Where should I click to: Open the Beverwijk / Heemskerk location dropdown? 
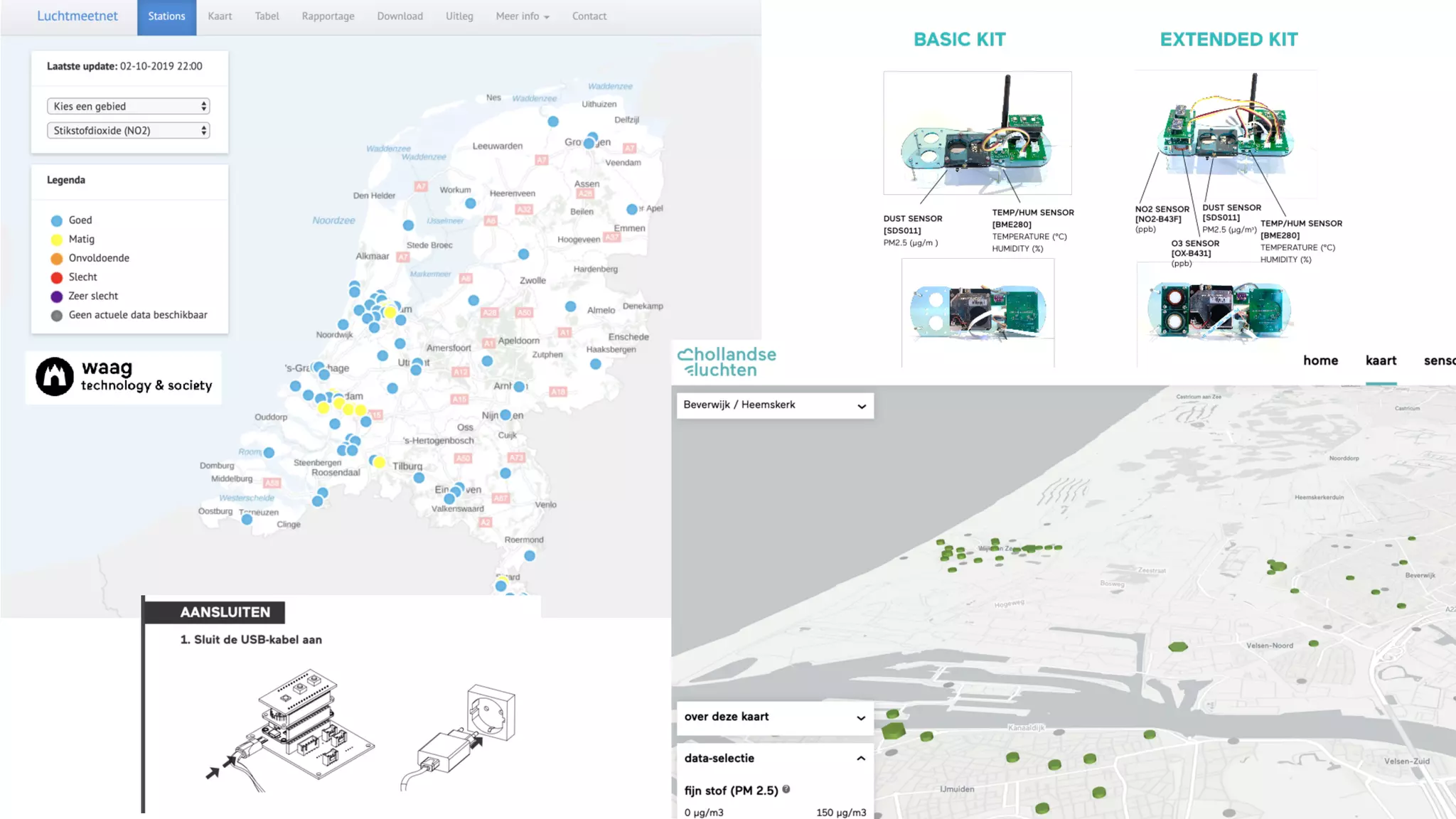[775, 405]
